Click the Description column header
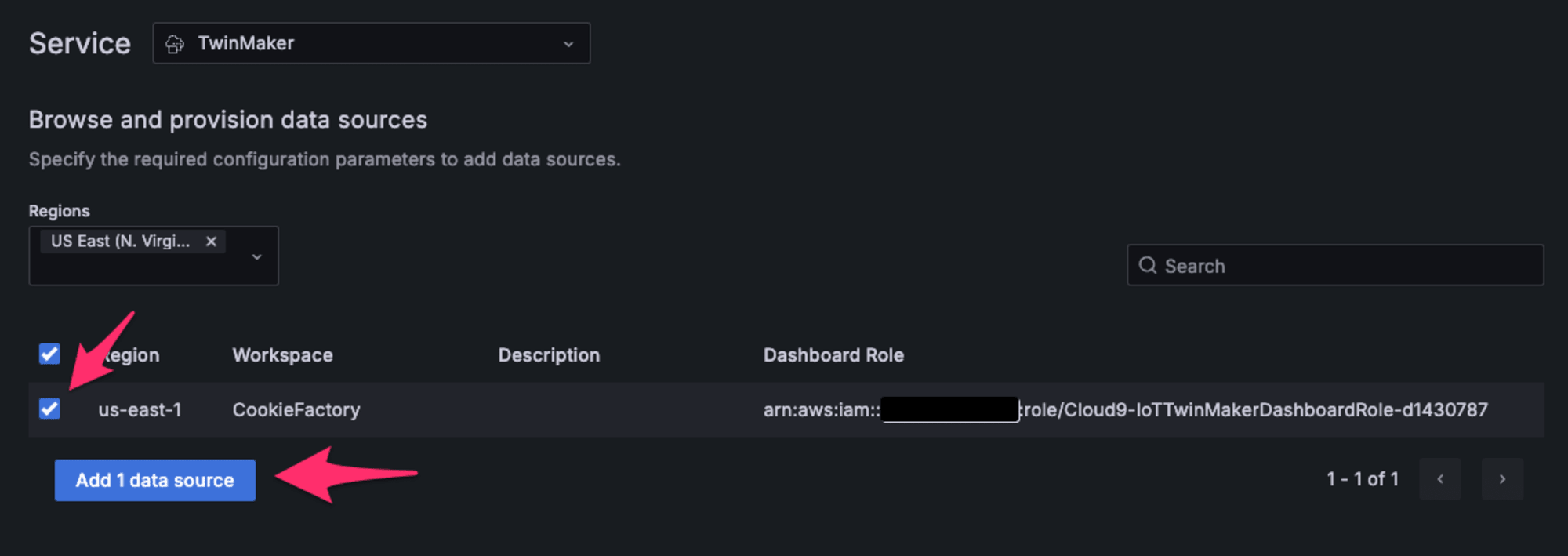The image size is (1568, 556). pos(549,355)
